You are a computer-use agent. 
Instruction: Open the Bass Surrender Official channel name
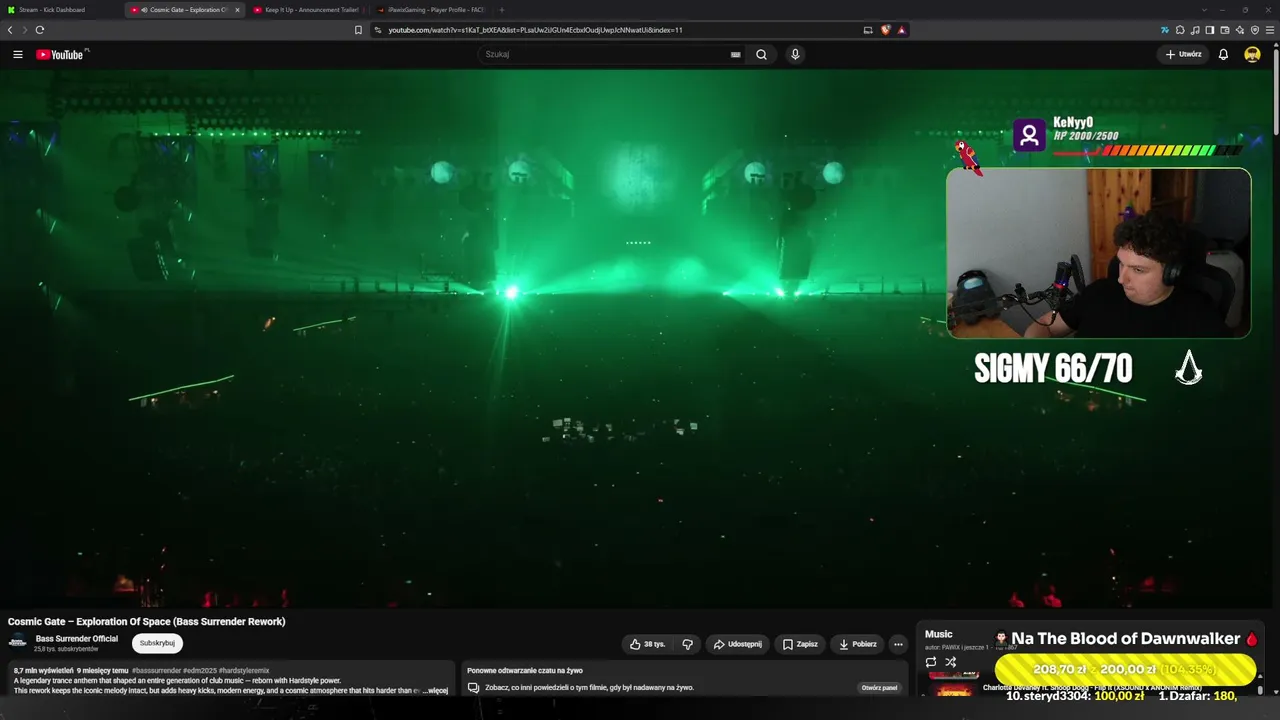click(x=77, y=639)
